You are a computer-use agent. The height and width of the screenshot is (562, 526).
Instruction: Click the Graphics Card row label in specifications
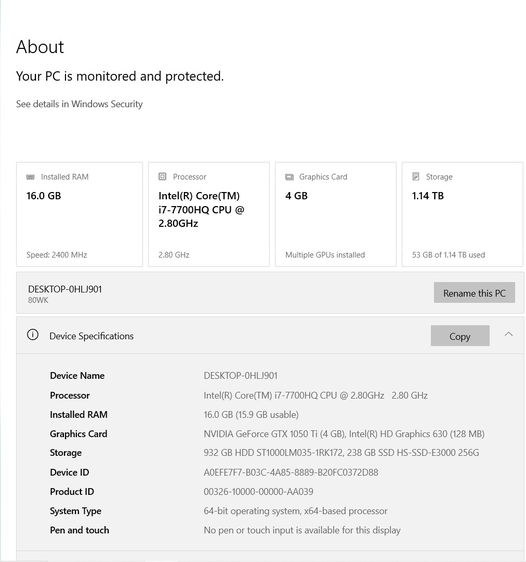[x=78, y=434]
